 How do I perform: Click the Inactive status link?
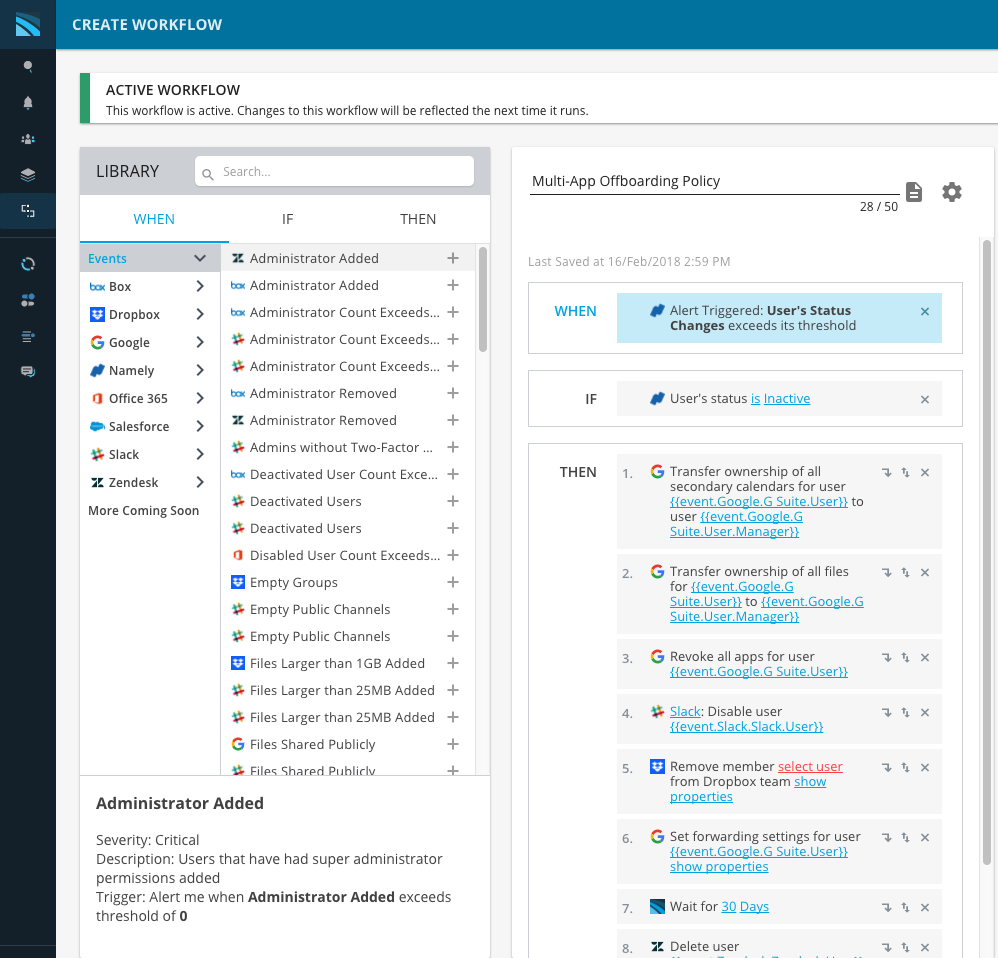point(787,398)
